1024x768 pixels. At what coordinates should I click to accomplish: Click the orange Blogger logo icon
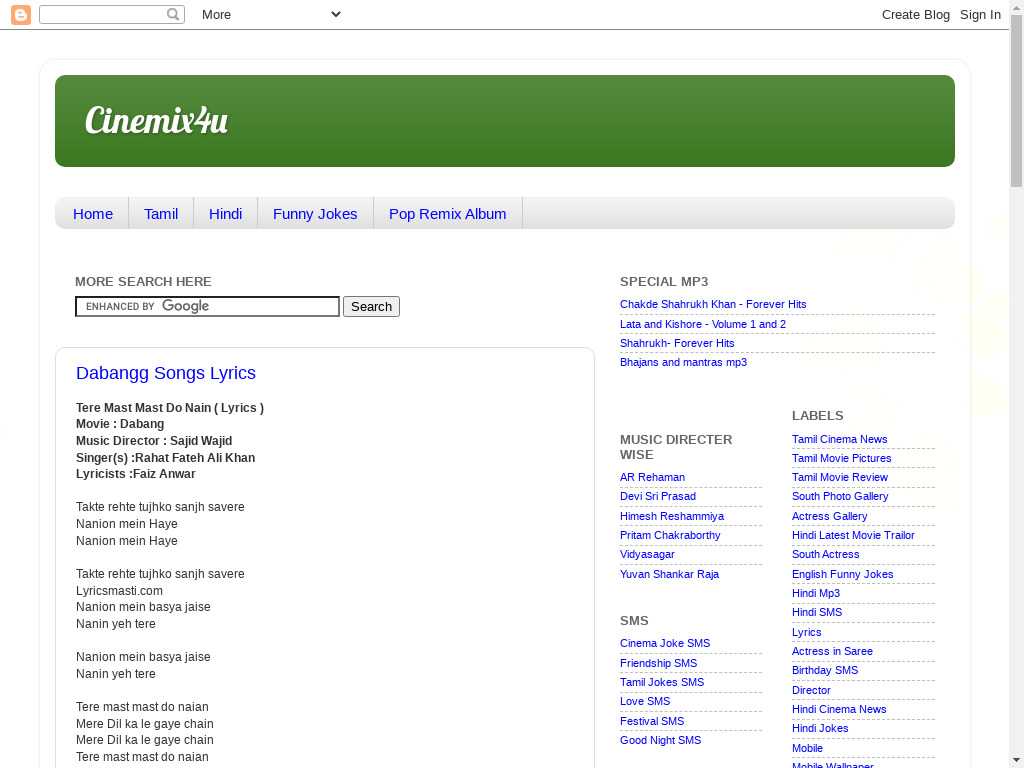pyautogui.click(x=21, y=14)
